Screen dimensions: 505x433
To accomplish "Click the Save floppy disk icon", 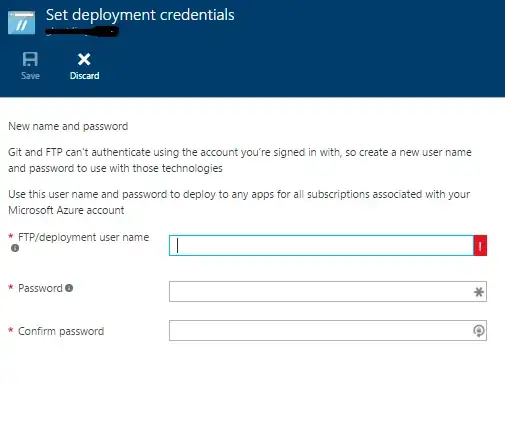I will pyautogui.click(x=30, y=59).
